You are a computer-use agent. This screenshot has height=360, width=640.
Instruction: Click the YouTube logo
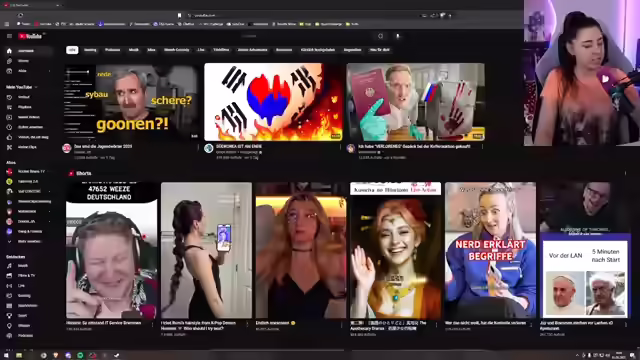[30, 36]
